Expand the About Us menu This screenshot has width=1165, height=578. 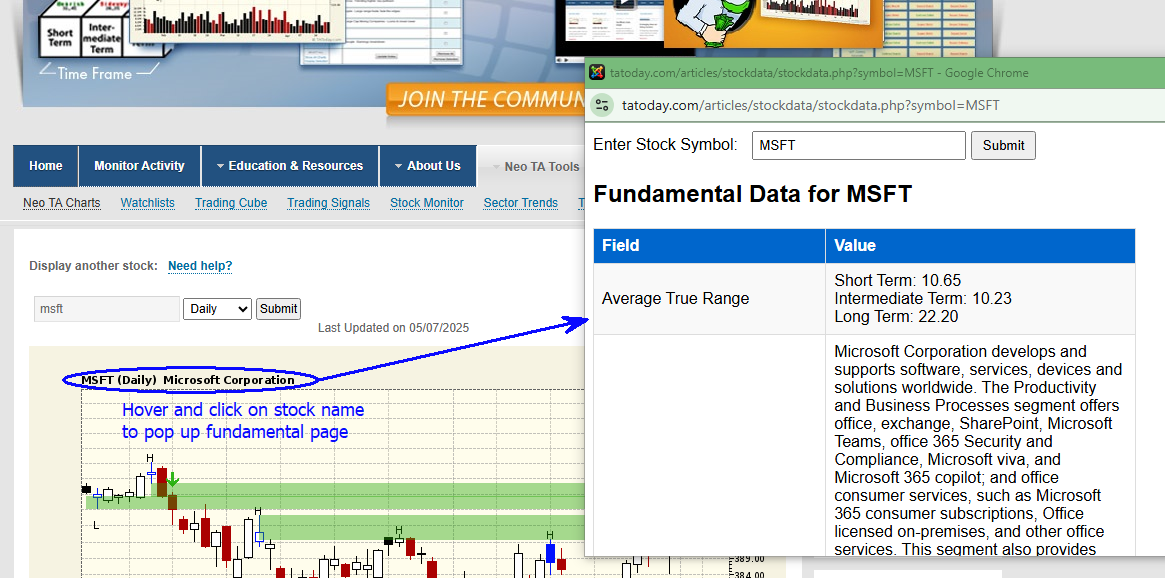point(427,166)
